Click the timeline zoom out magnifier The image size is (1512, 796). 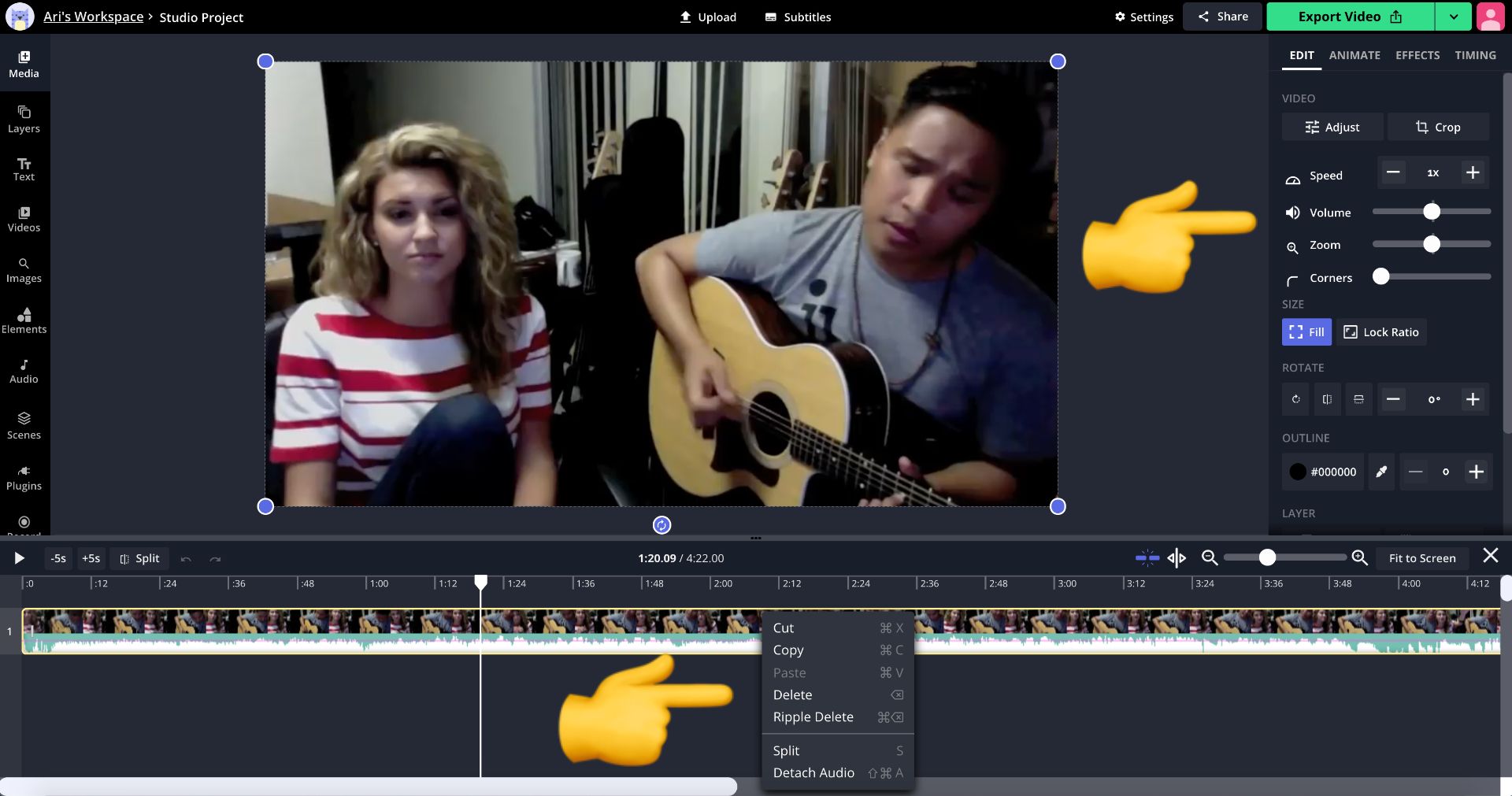tap(1210, 557)
